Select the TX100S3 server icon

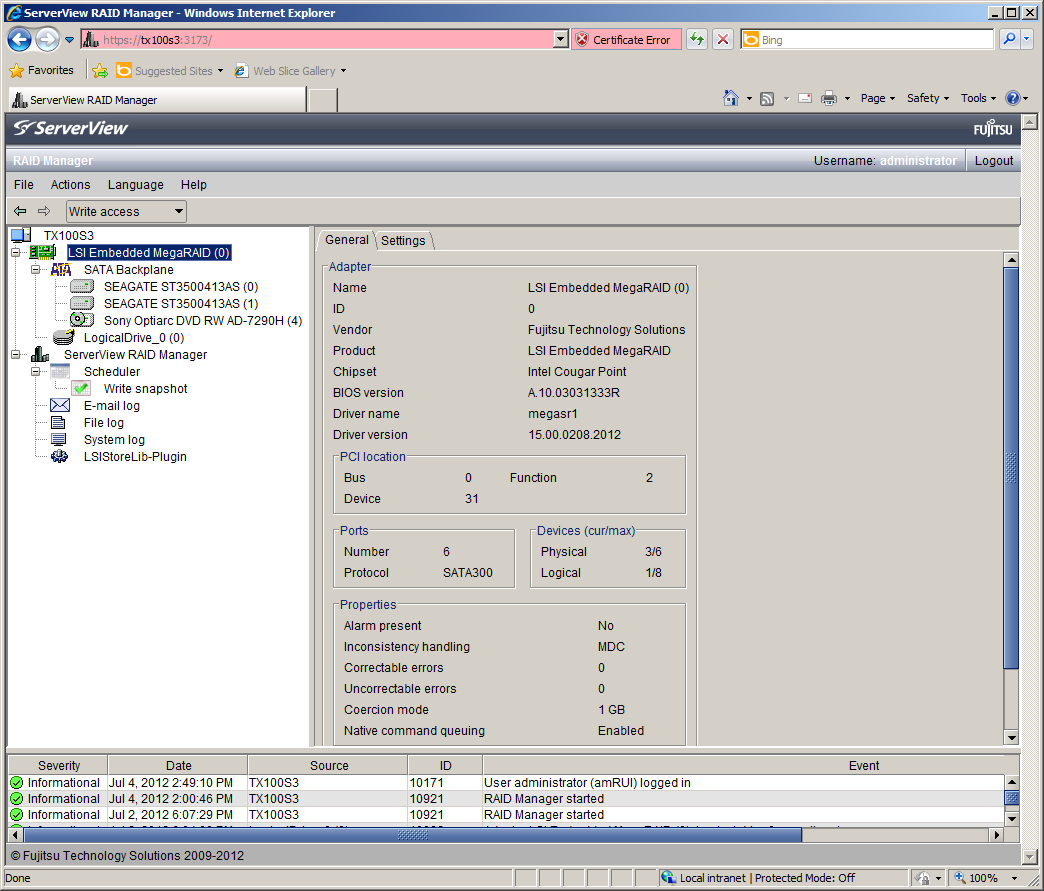21,235
